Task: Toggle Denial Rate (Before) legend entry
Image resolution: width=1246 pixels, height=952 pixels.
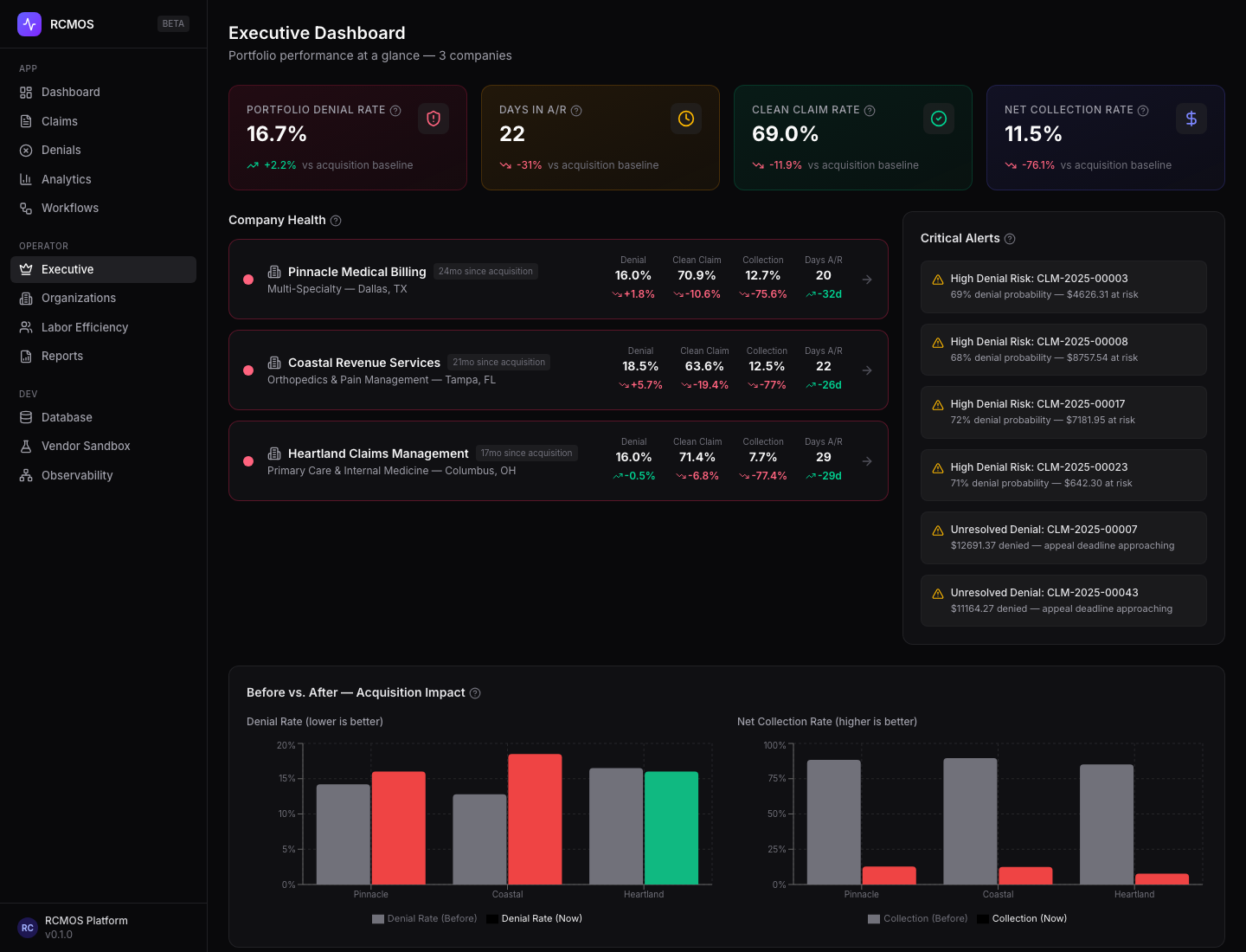Action: click(x=425, y=919)
